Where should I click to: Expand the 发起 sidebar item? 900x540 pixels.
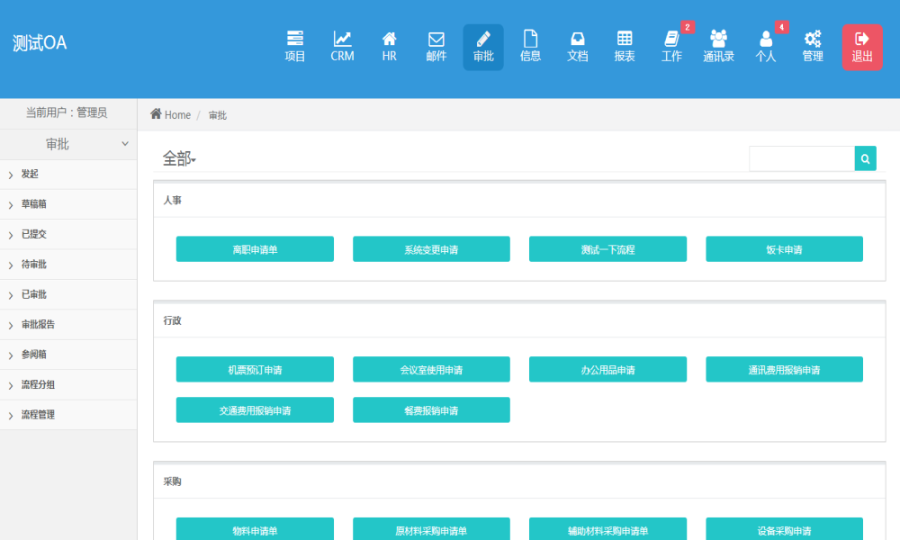(x=30, y=174)
